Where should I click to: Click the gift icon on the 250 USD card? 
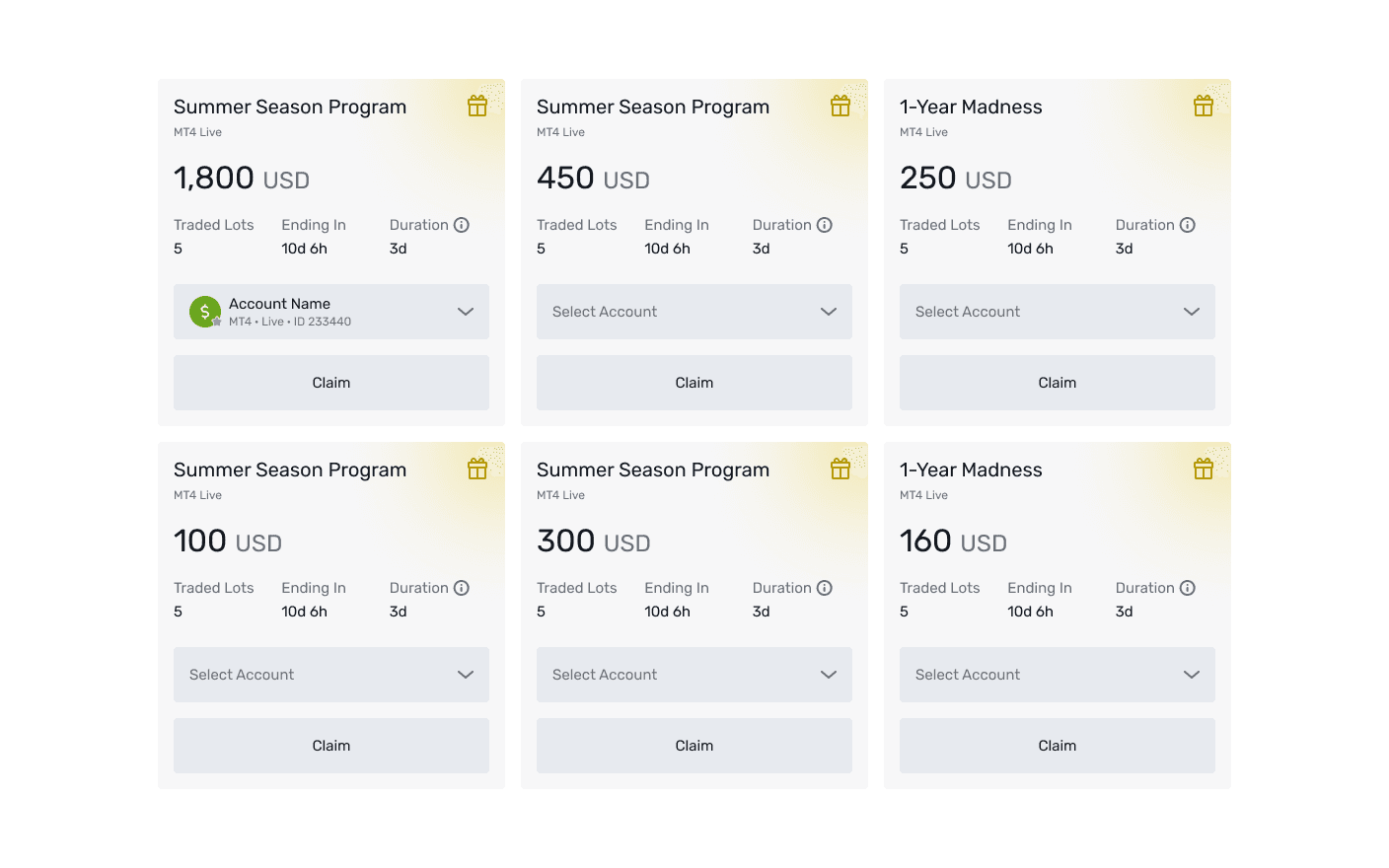click(1204, 107)
